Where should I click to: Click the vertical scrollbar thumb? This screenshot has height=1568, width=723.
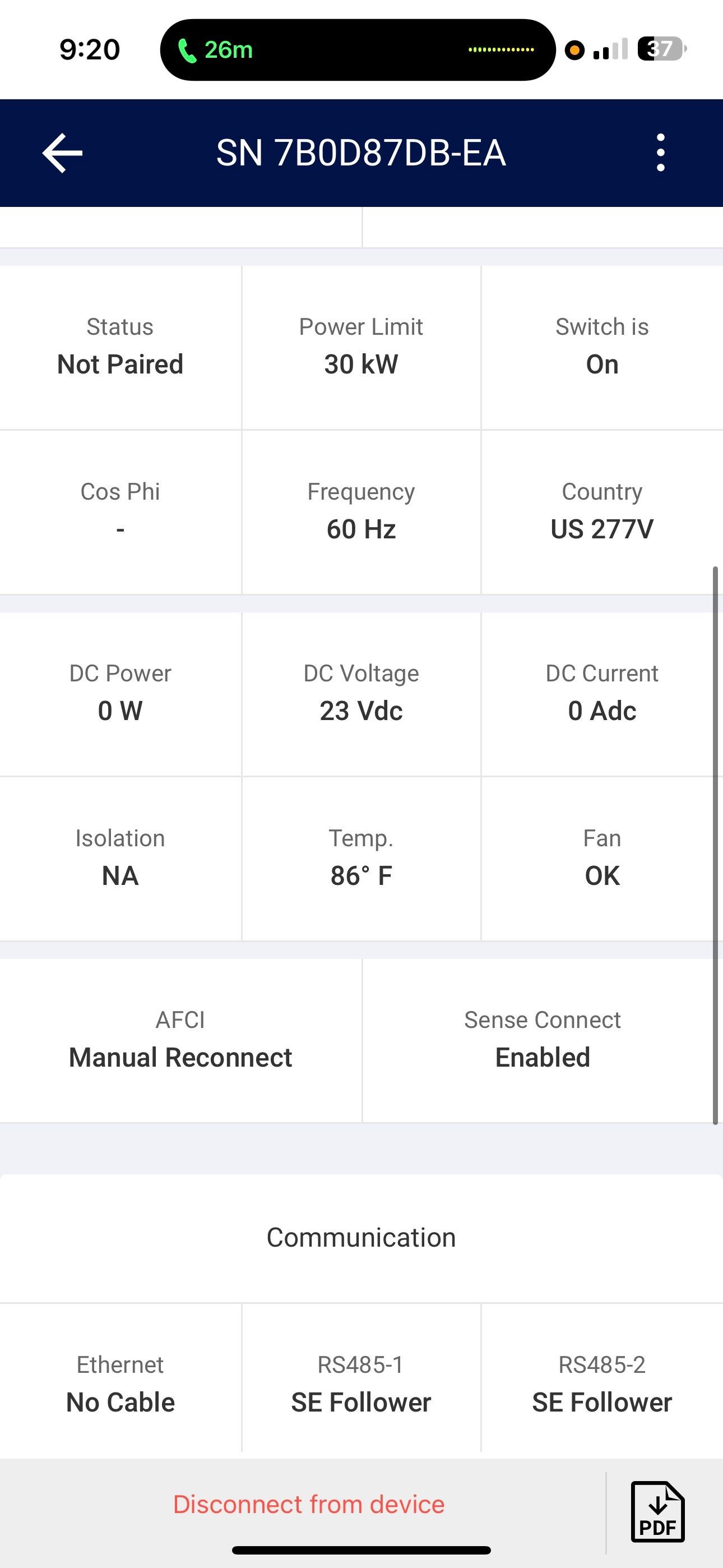point(715,845)
